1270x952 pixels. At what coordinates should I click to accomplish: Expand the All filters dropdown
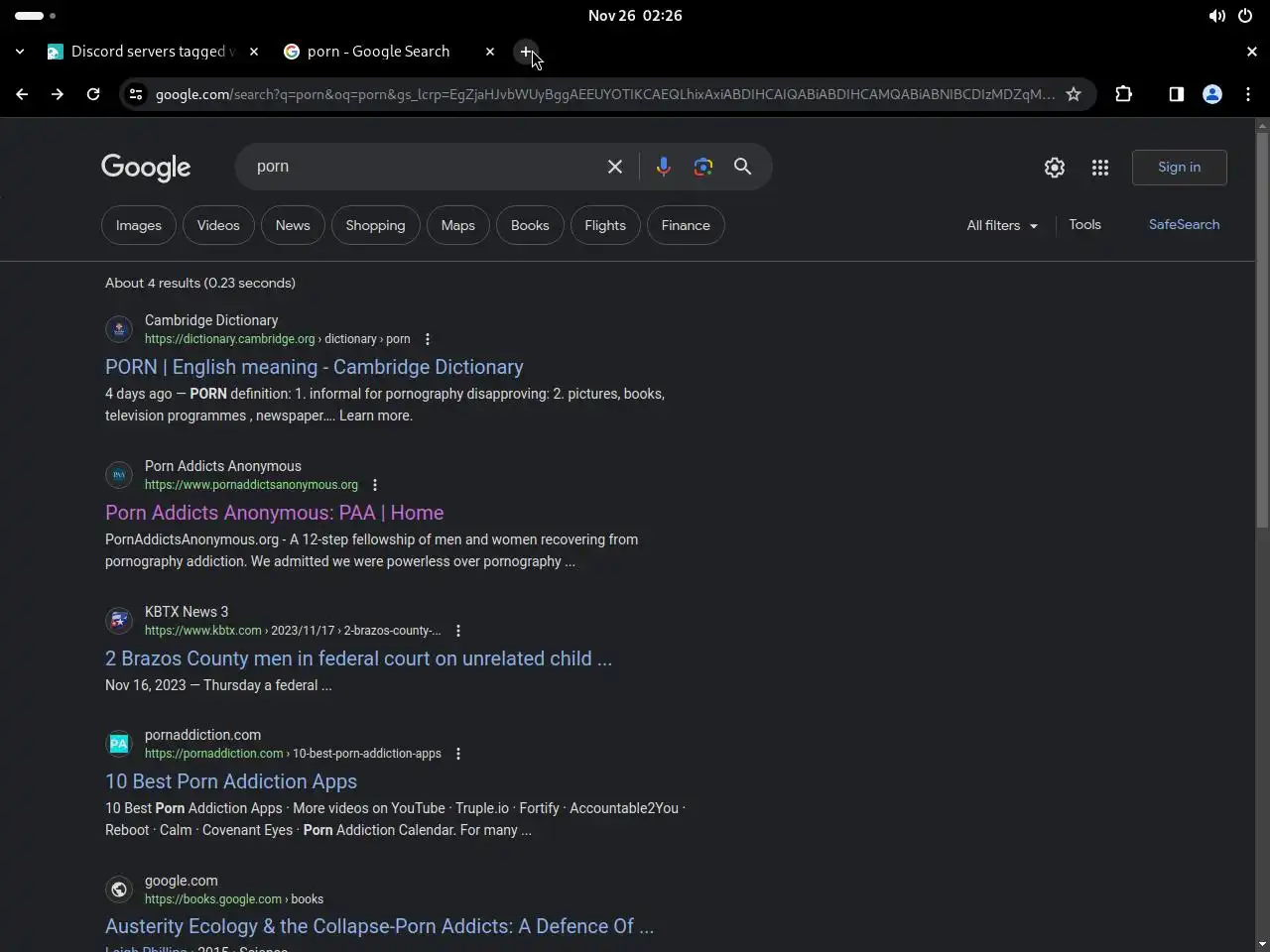(x=1002, y=225)
